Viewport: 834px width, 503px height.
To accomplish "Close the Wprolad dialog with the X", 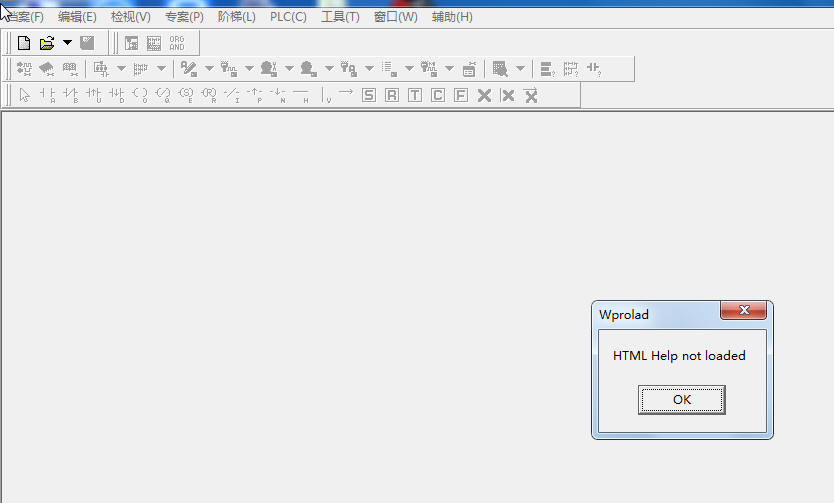I will click(x=744, y=312).
